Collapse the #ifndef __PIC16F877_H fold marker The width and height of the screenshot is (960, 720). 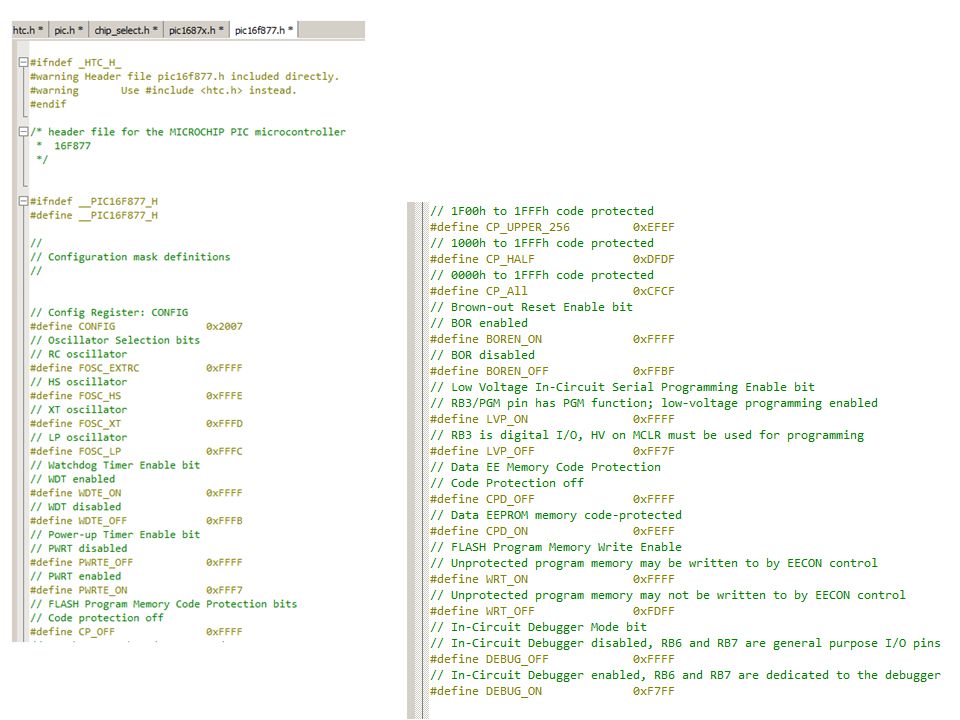point(23,201)
